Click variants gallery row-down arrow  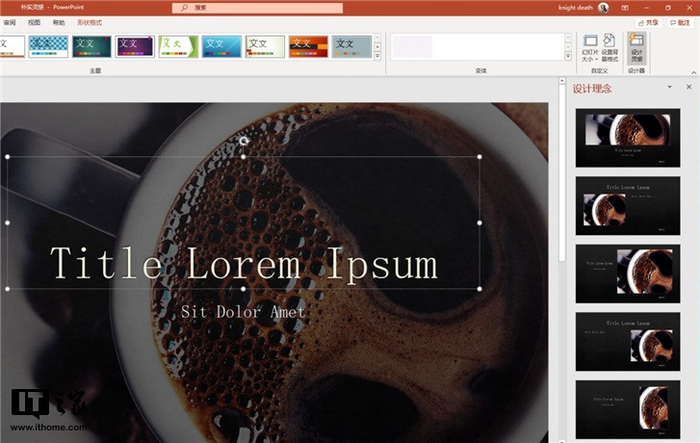point(568,46)
